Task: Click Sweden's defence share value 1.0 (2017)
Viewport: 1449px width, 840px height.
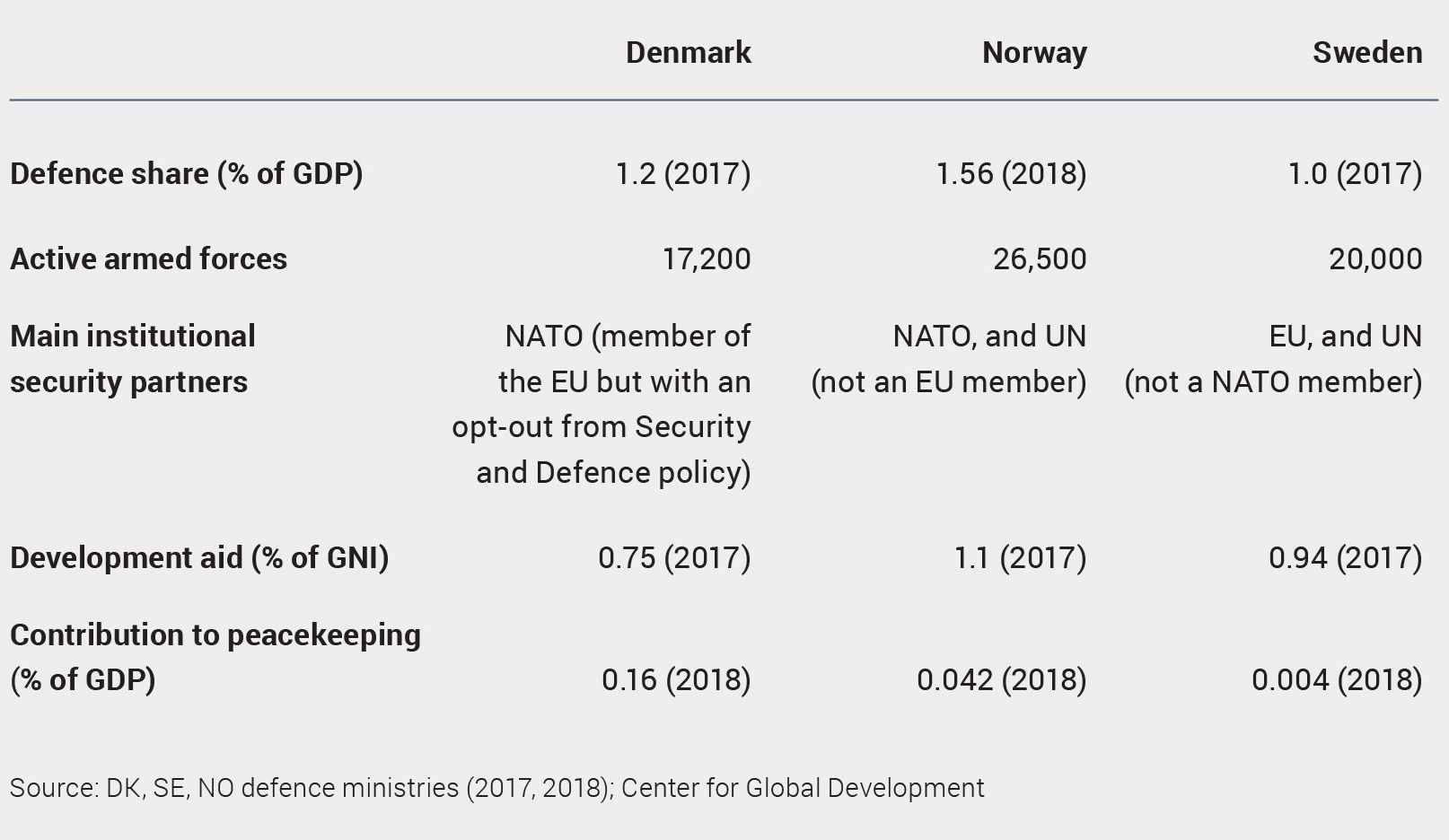Action: (x=1354, y=173)
